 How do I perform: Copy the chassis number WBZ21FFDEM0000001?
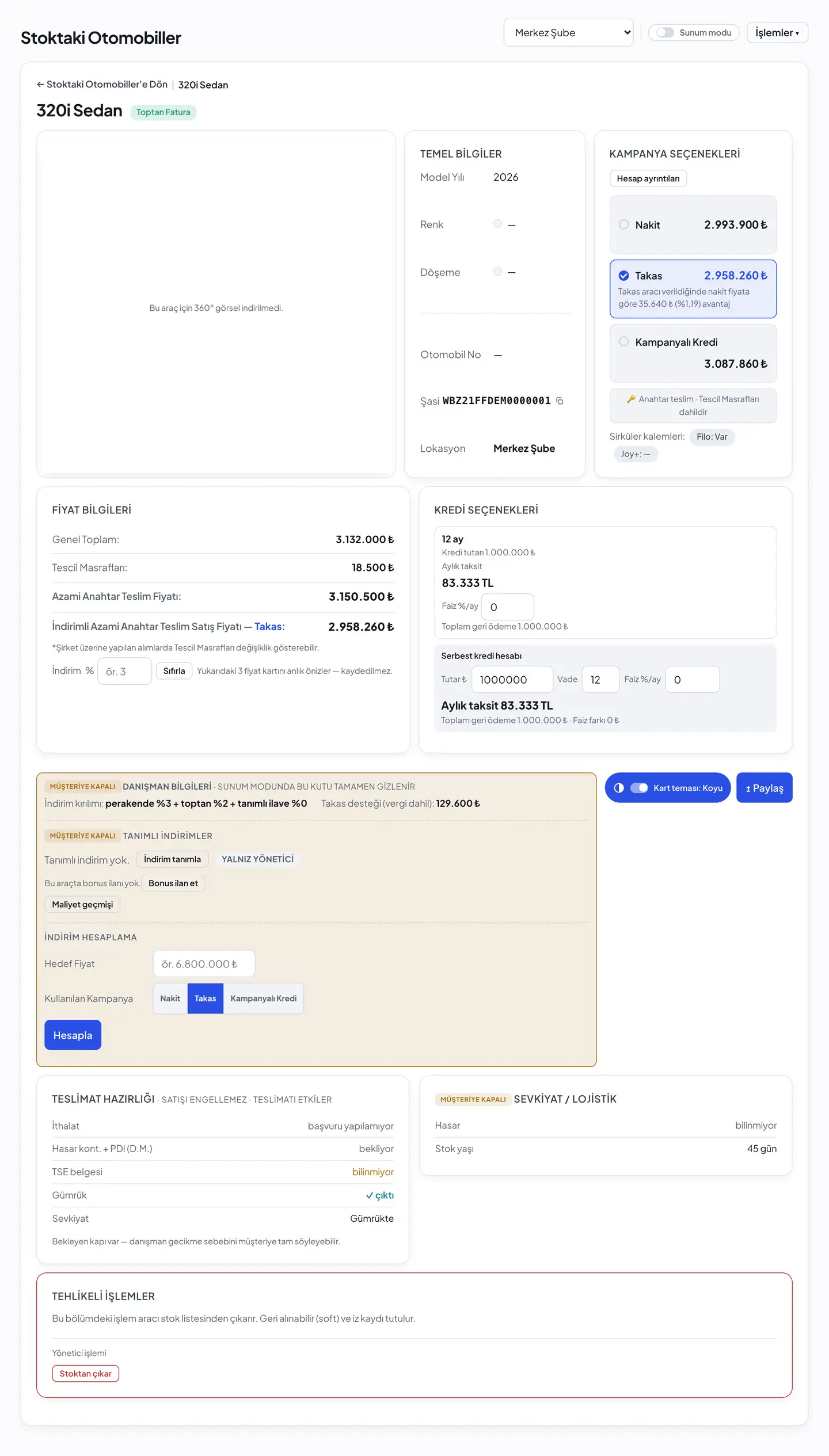point(560,401)
